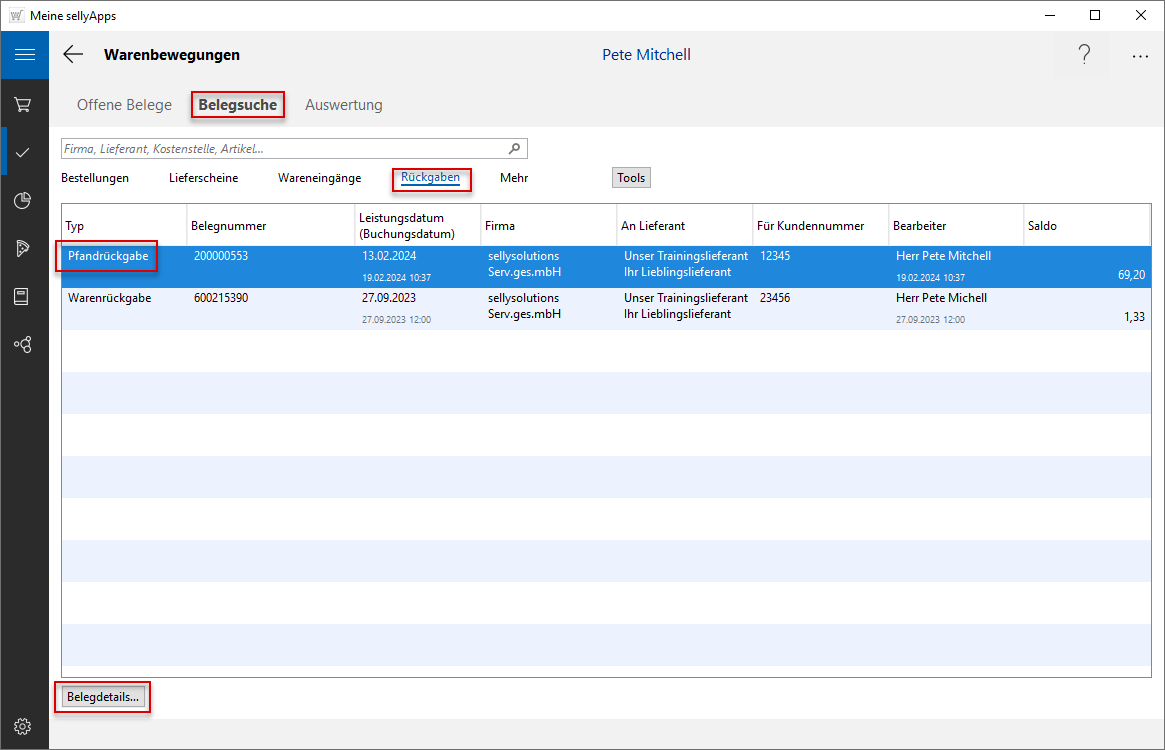The width and height of the screenshot is (1165, 750).
Task: Go back using the arrow icon
Action: [x=73, y=55]
